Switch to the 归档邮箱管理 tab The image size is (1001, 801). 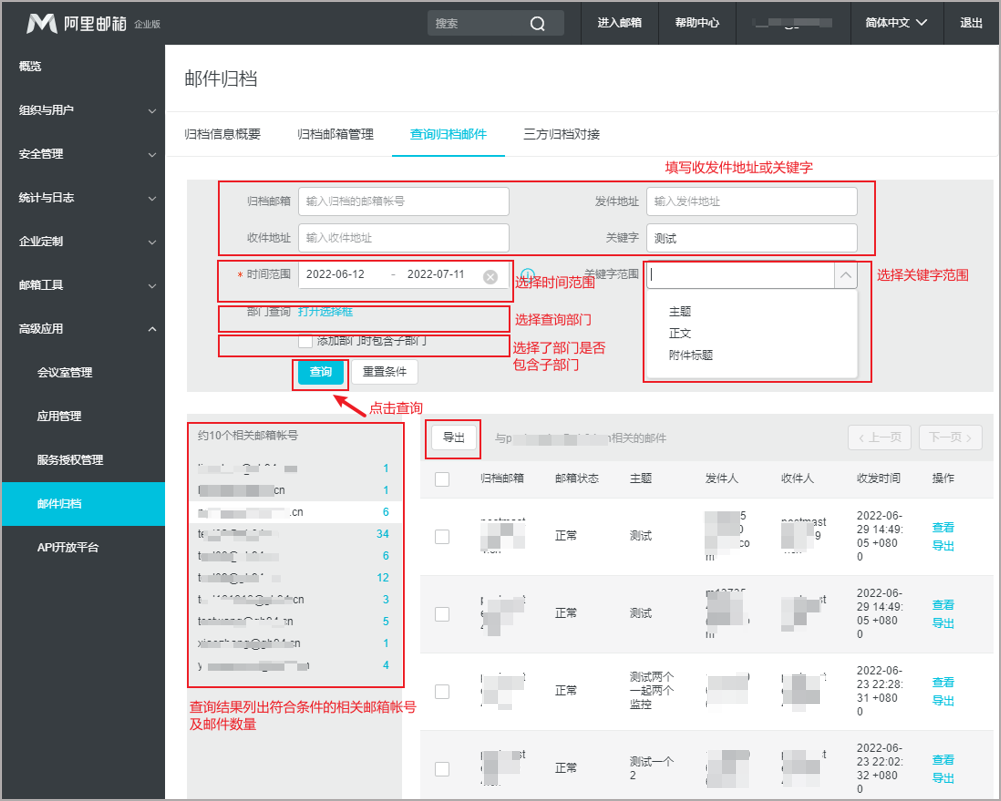(x=335, y=134)
